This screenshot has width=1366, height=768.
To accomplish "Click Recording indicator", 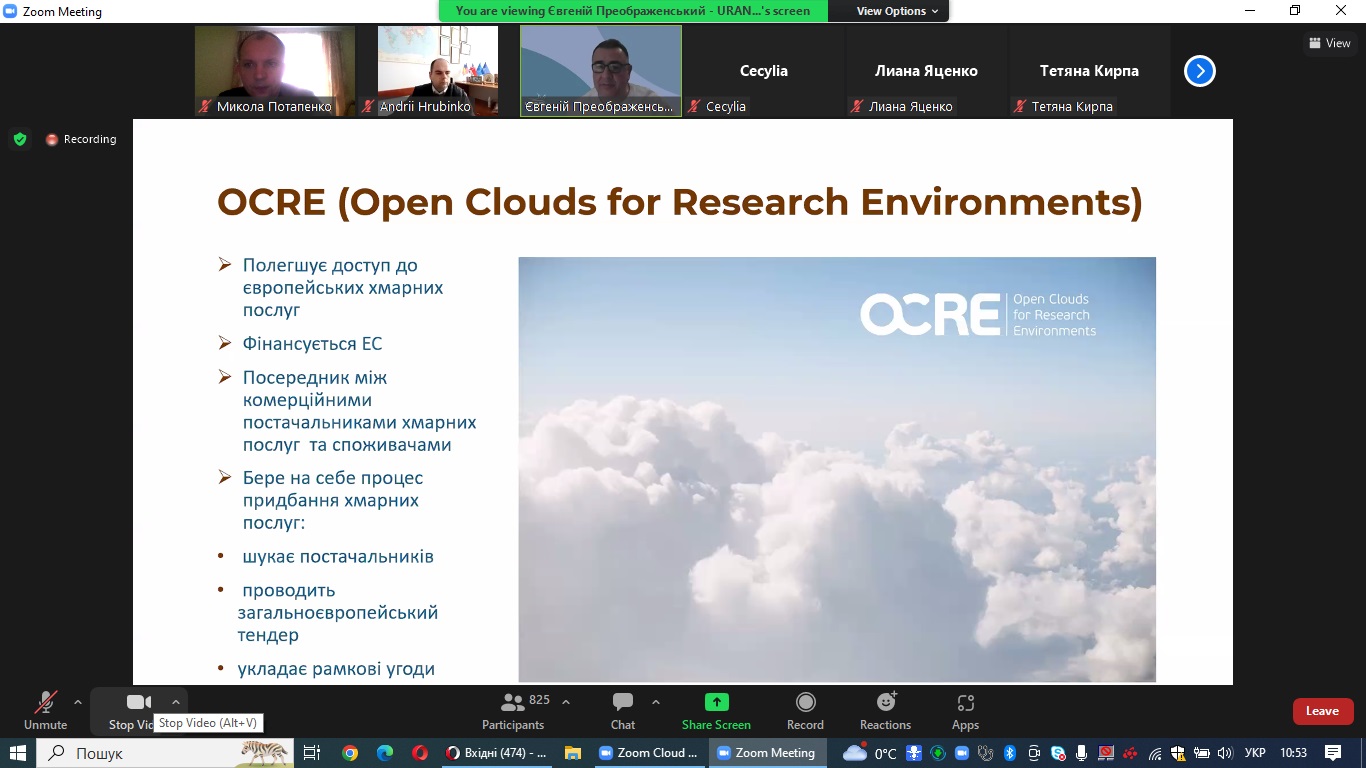I will (81, 139).
